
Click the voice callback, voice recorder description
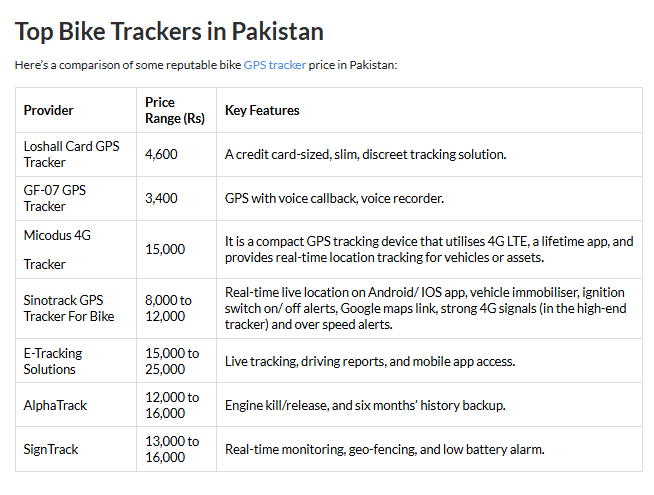tap(334, 198)
